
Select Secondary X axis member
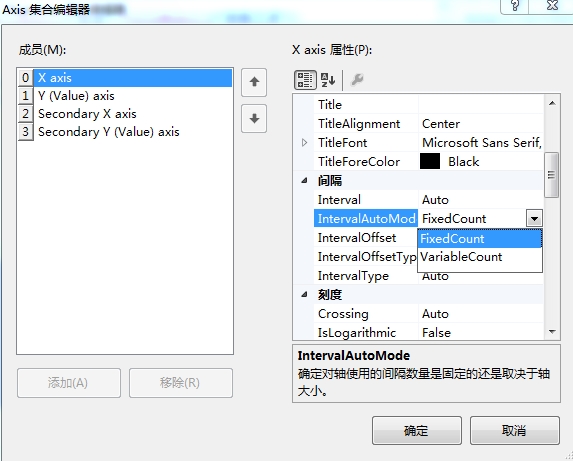[x=125, y=114]
